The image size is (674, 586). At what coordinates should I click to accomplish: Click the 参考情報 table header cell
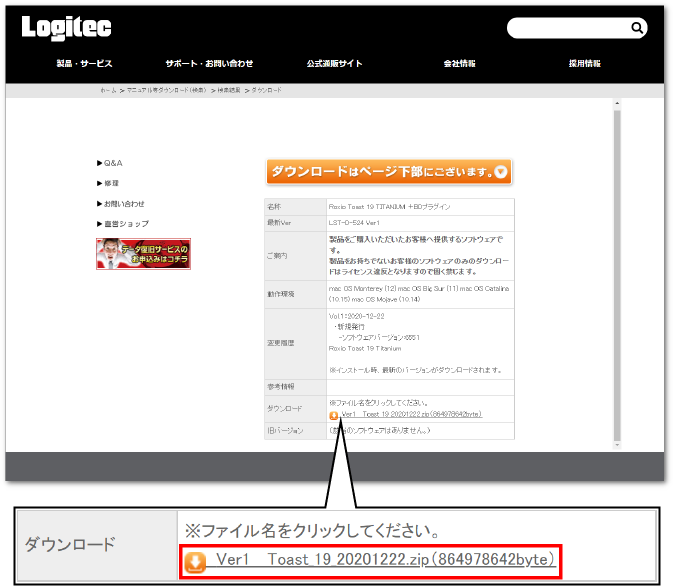pyautogui.click(x=295, y=387)
